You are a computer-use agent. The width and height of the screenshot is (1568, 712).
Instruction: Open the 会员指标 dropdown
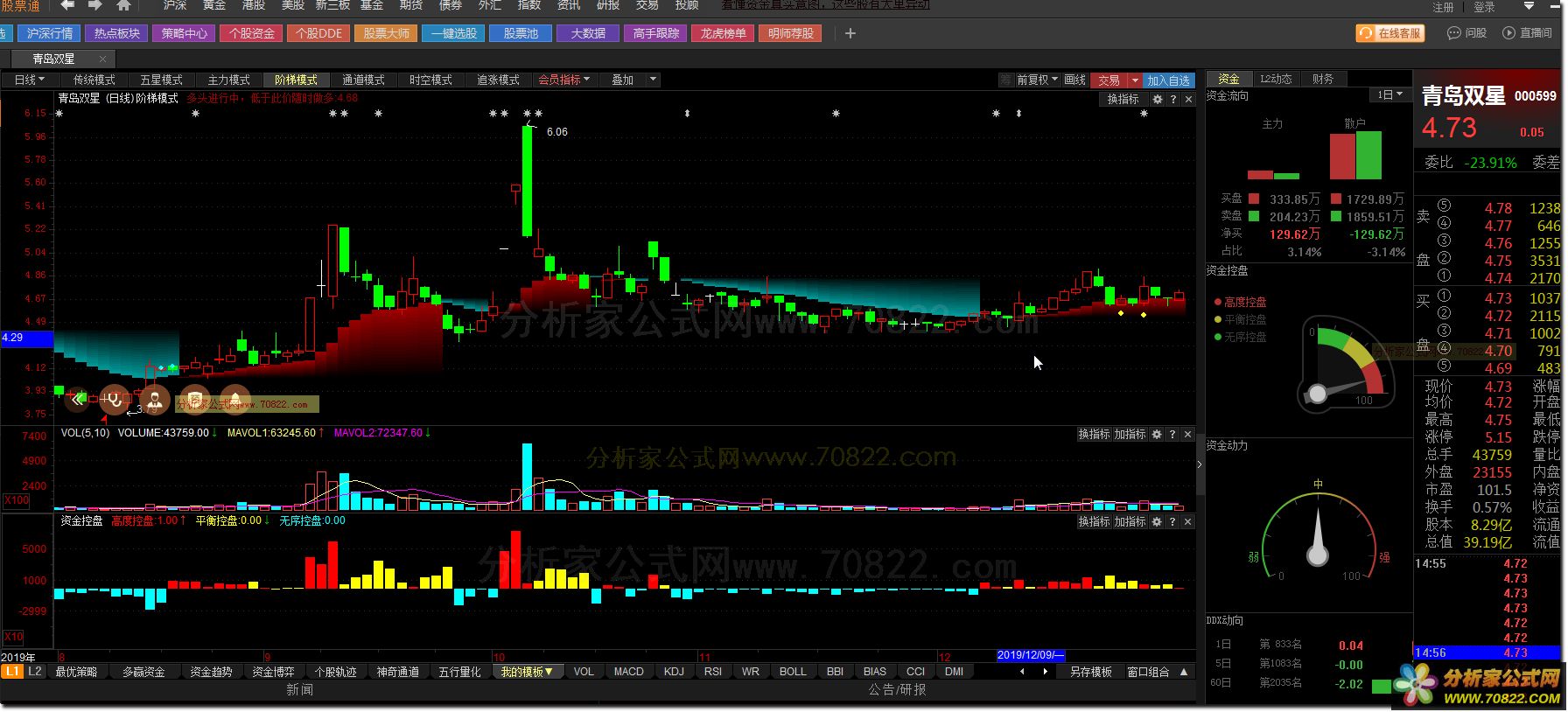pyautogui.click(x=563, y=80)
